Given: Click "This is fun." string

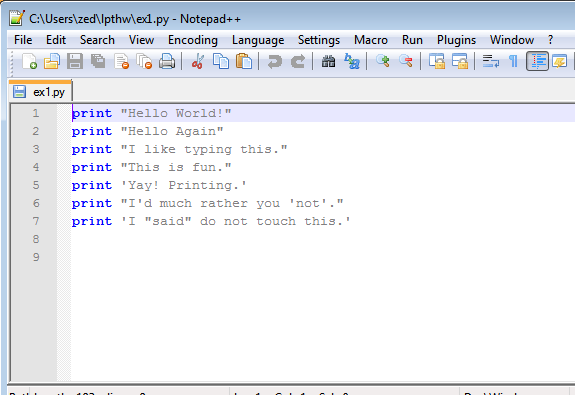Looking at the screenshot, I should (176, 167).
